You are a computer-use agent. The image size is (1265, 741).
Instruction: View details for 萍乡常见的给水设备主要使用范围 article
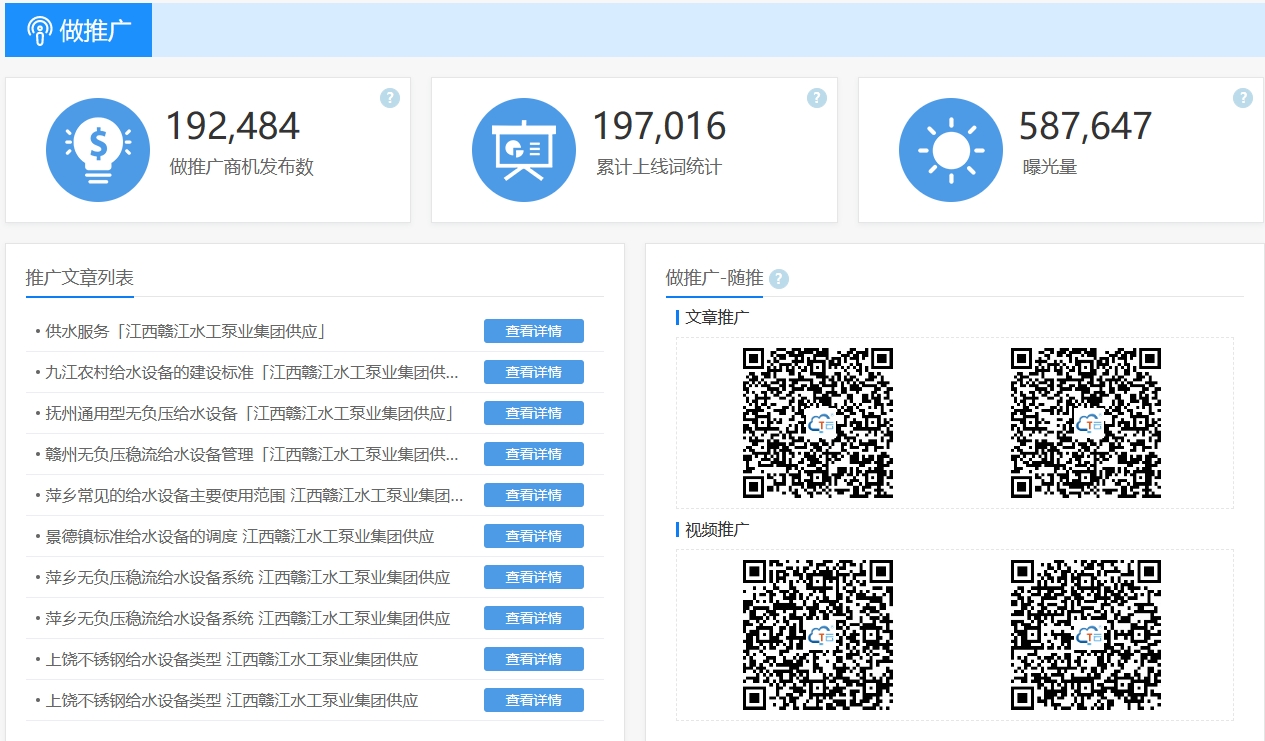pos(534,495)
